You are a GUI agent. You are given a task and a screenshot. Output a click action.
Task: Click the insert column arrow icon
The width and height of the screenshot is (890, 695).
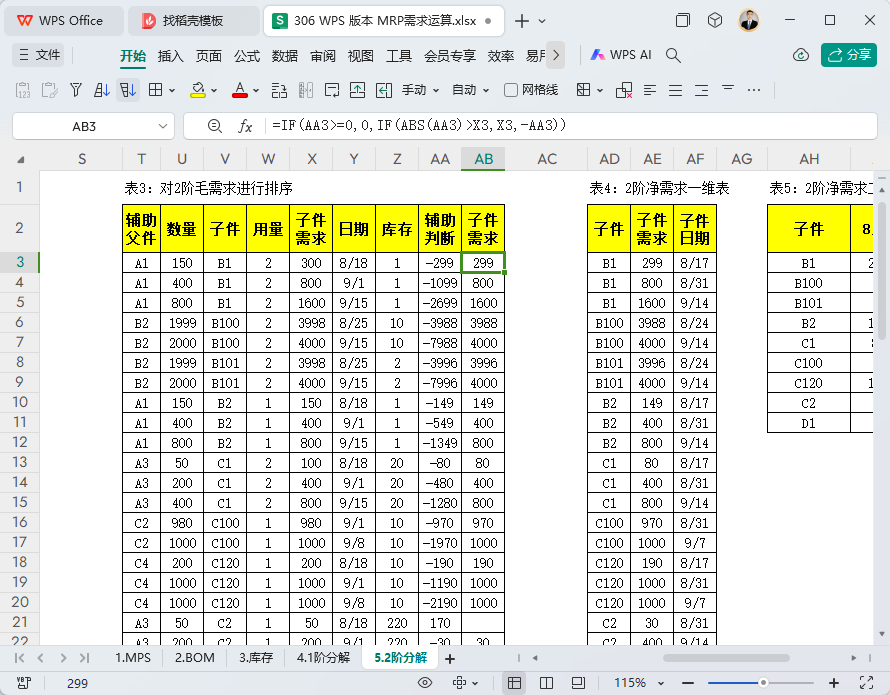pyautogui.click(x=384, y=90)
